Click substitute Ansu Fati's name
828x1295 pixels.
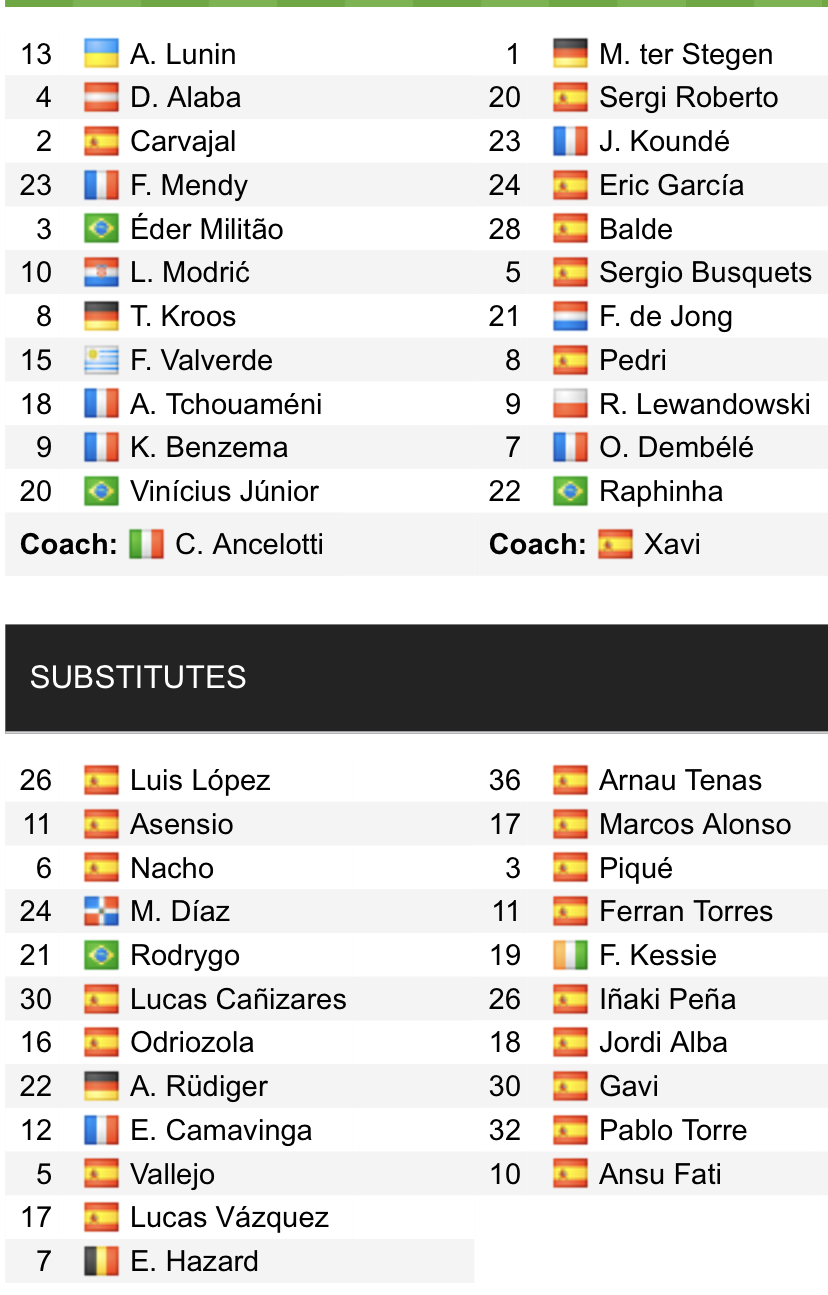tap(660, 1174)
